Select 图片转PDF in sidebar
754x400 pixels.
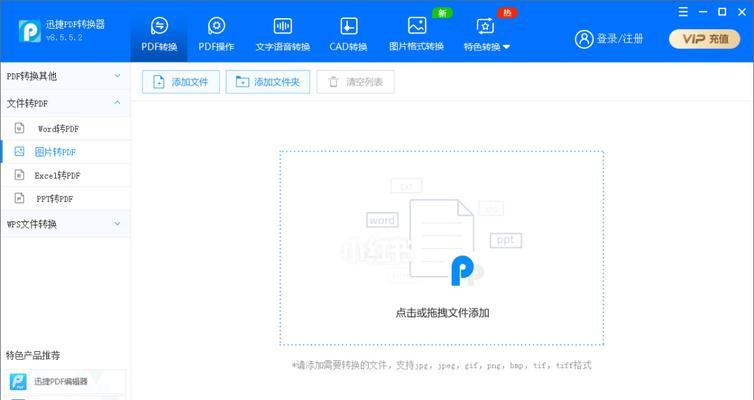pyautogui.click(x=65, y=152)
